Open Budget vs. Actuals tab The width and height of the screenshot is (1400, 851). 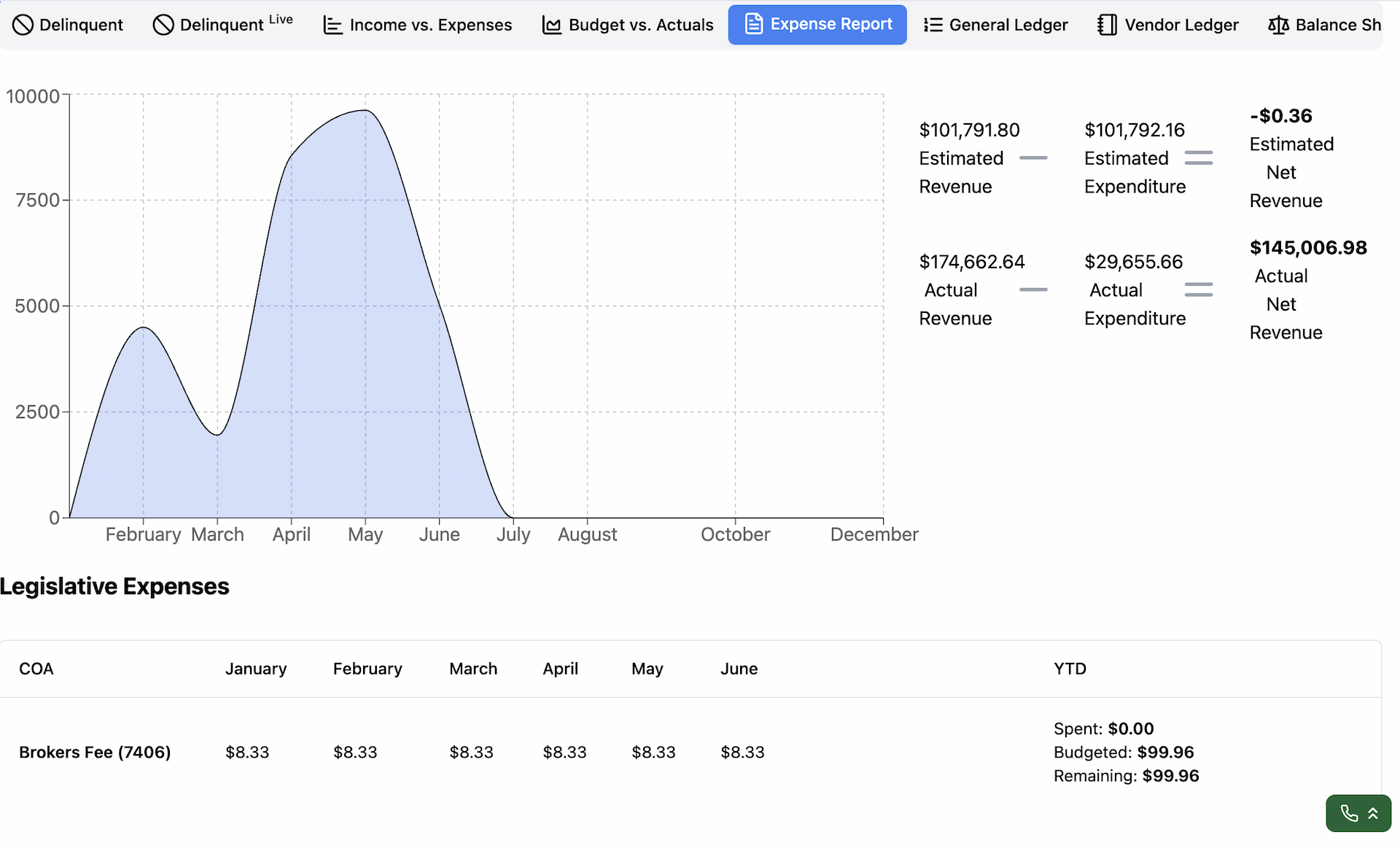(627, 25)
